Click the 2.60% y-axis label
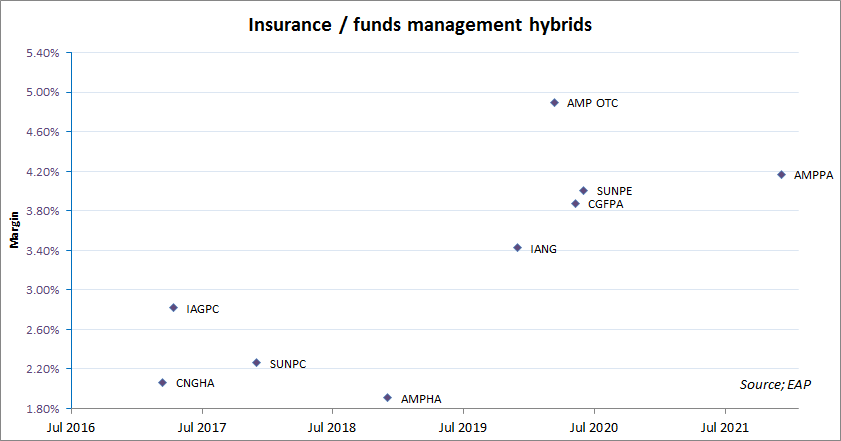Screen dimensions: 841x441 tap(43, 329)
